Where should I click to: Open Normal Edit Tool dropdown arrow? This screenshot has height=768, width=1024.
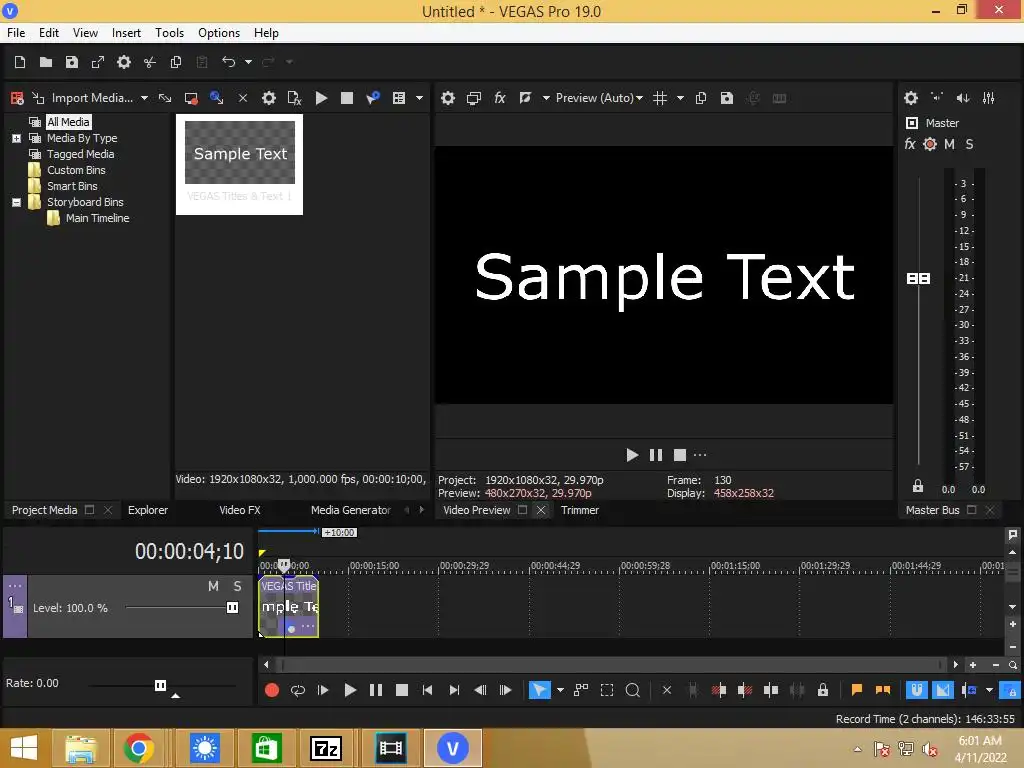(x=560, y=690)
